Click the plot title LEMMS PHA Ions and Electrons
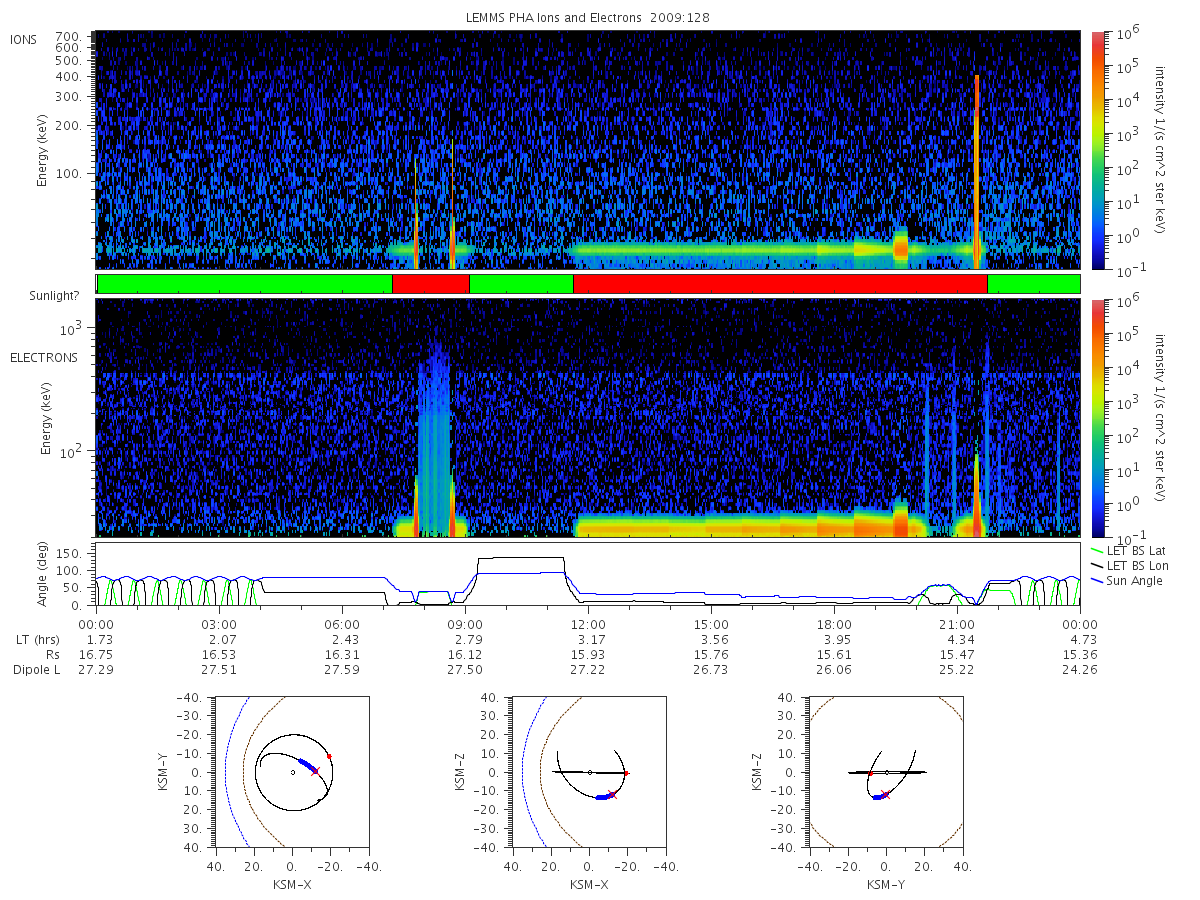Image resolution: width=1200 pixels, height=900 pixels. click(588, 18)
